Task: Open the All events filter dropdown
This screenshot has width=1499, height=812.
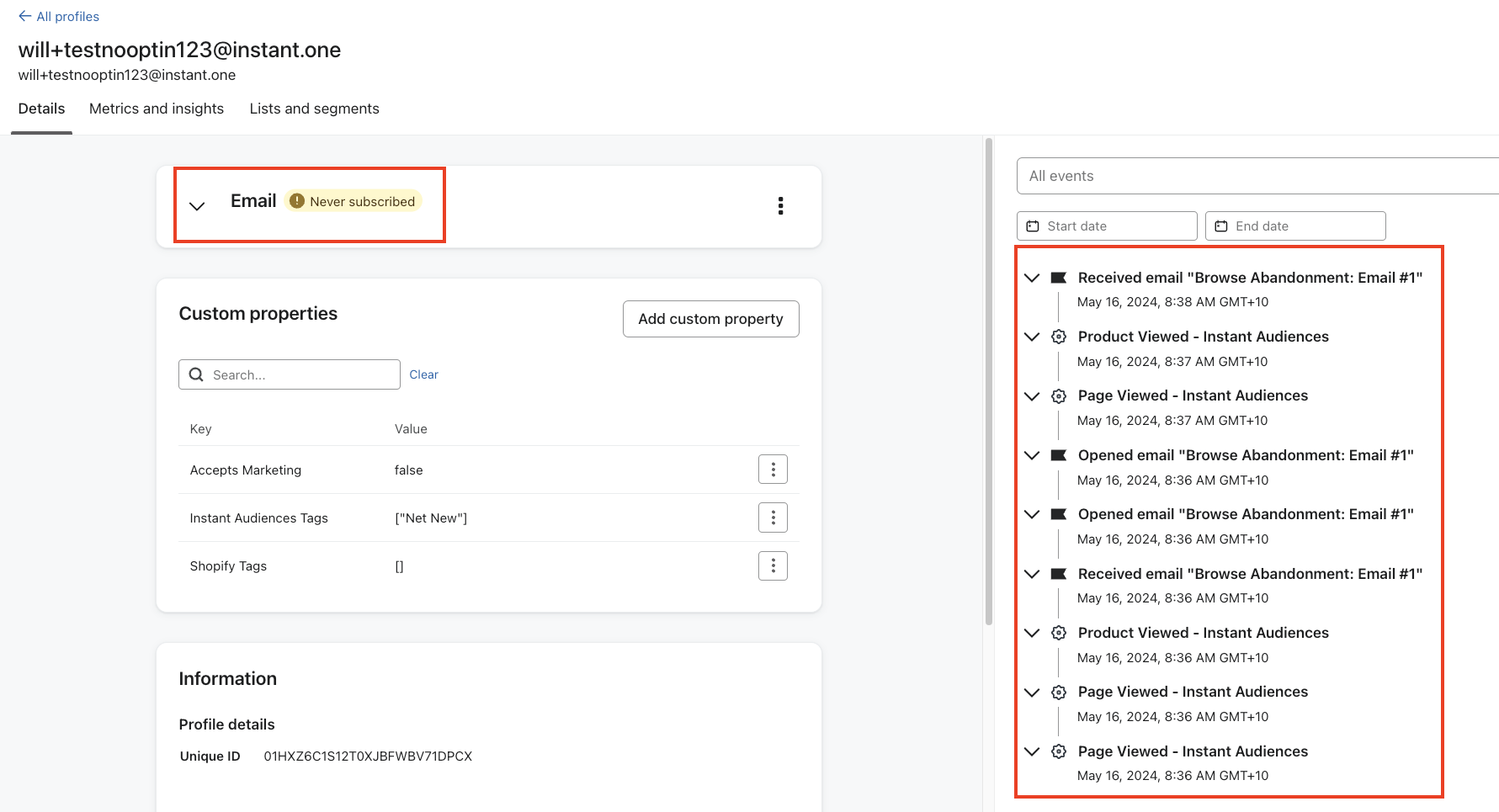Action: click(1257, 176)
